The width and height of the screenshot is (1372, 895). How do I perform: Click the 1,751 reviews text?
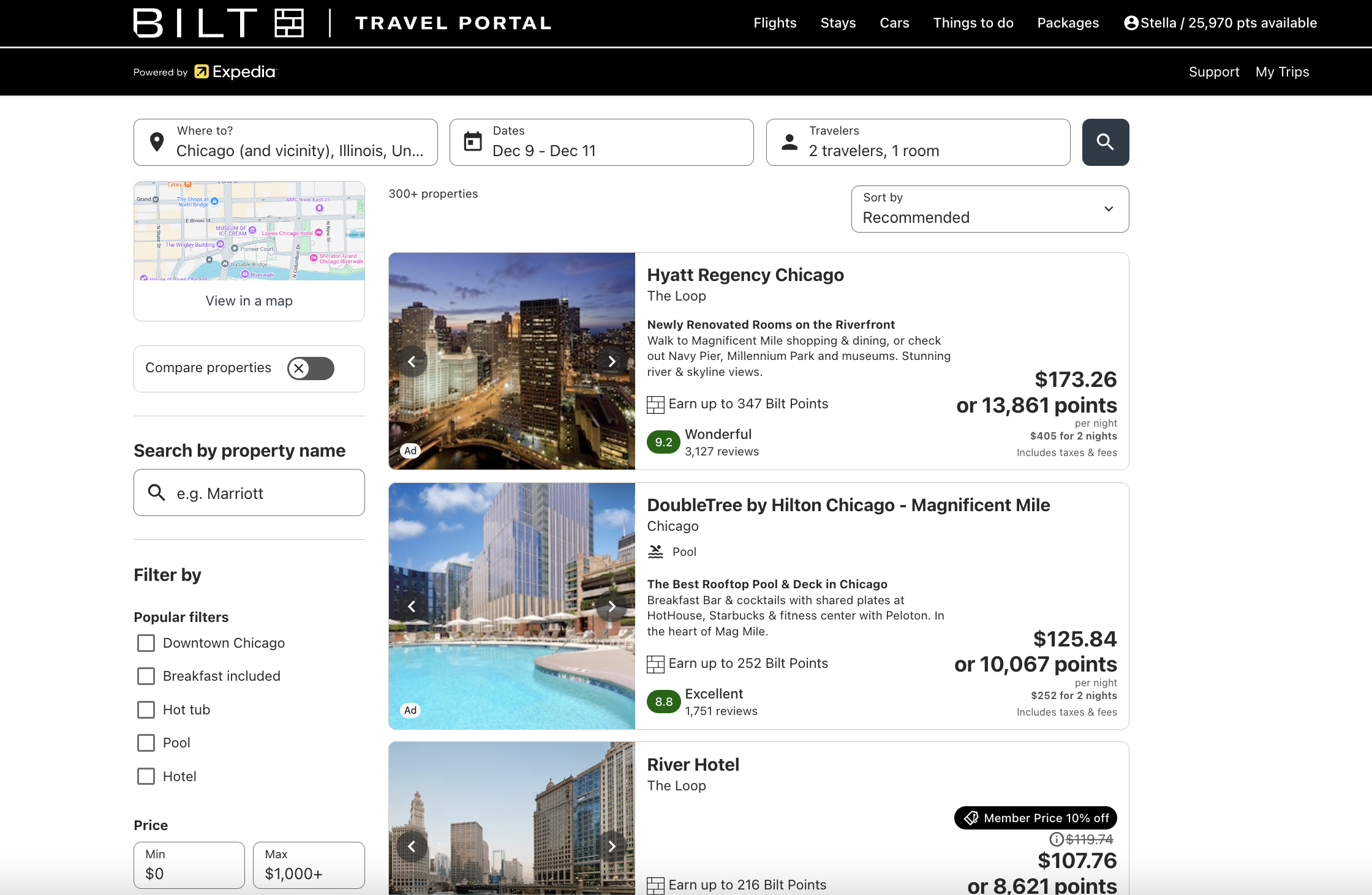(721, 711)
